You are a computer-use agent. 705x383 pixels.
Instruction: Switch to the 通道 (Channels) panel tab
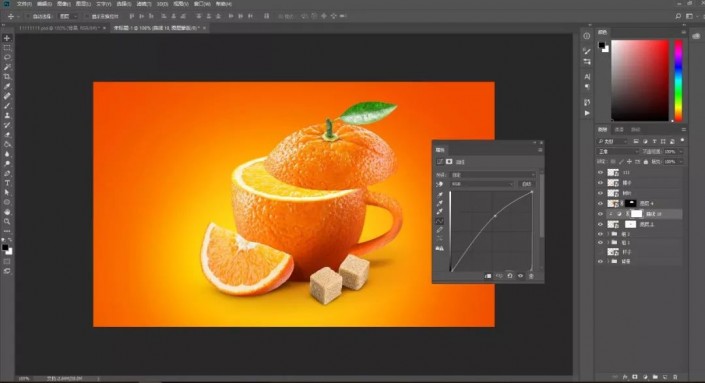[619, 129]
